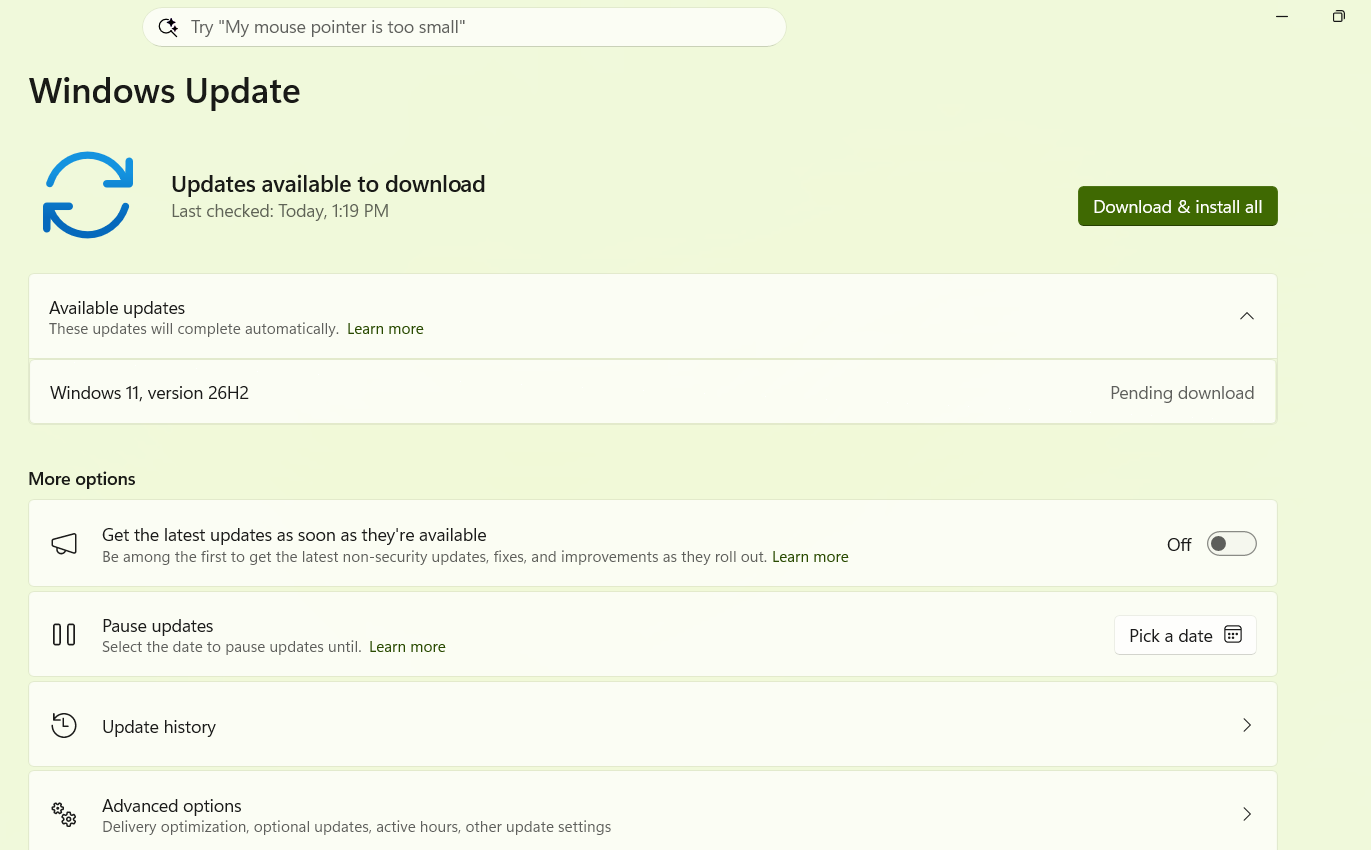Open Learn more link for Pause updates
Screen dimensions: 1371x850
tap(407, 647)
